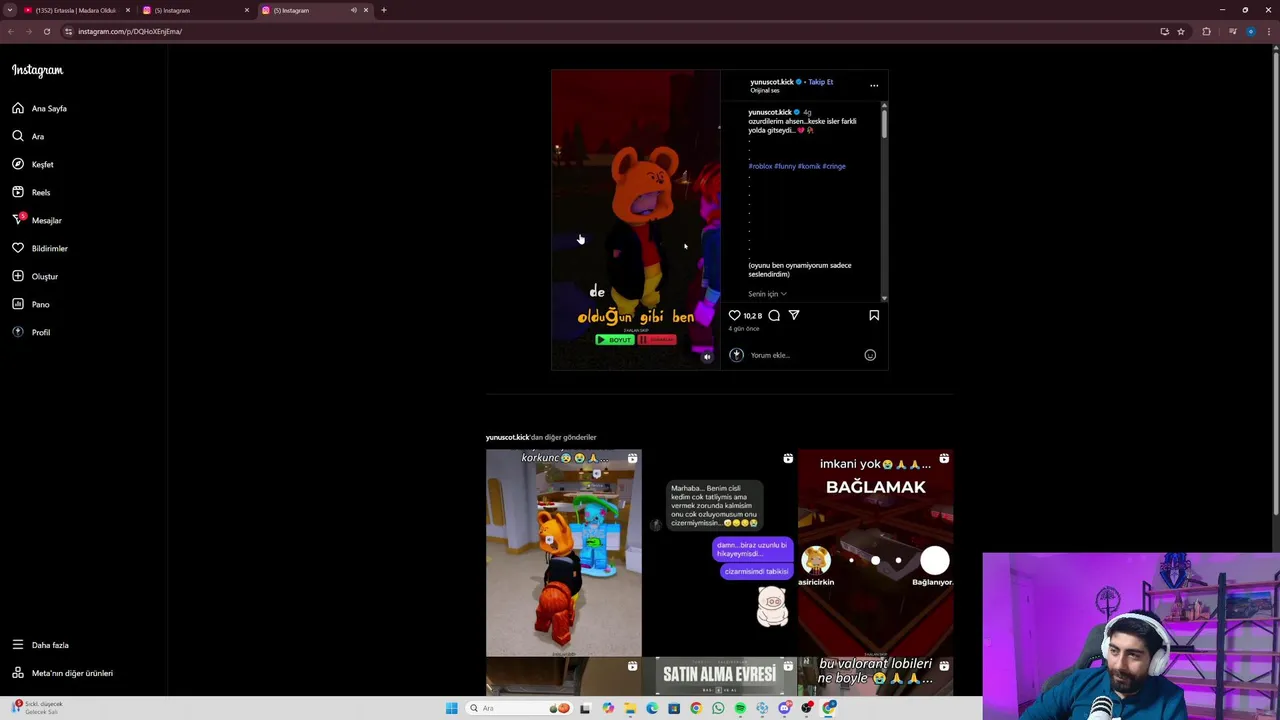Click the #roblox hashtag

coord(760,166)
